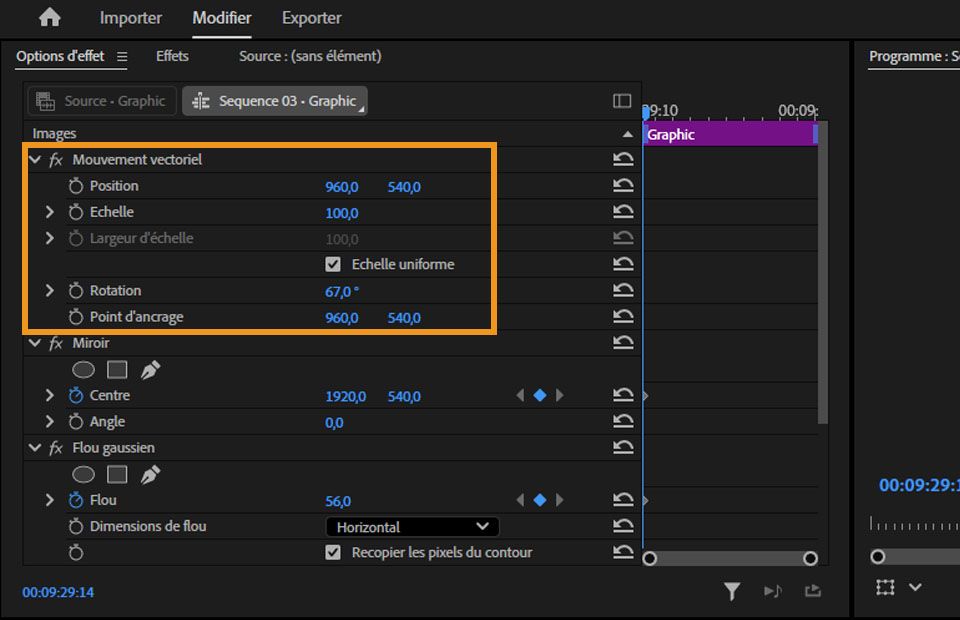
Task: Open the Exporter tab
Action: 311,17
